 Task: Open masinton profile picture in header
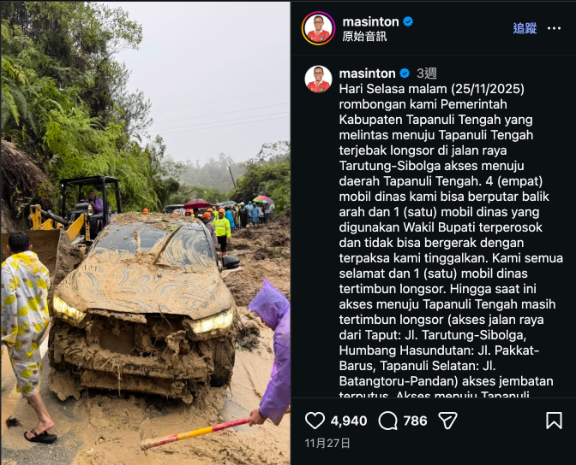click(318, 28)
